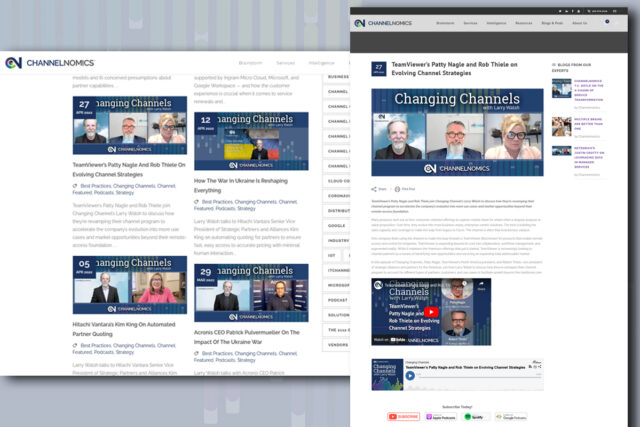
Task: Open the 27 Apr TeamViewer podcast thumbnail on left page
Action: coord(130,125)
